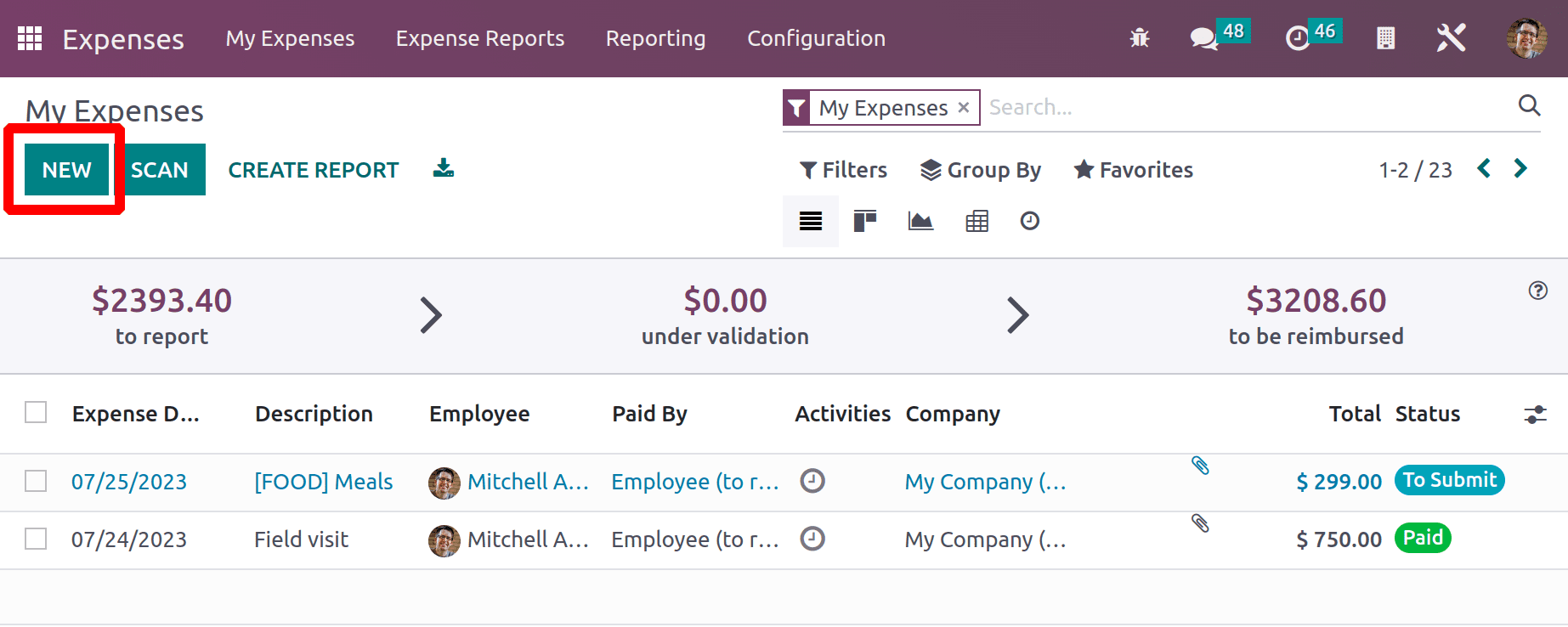Sort by Company column header

[x=953, y=414]
